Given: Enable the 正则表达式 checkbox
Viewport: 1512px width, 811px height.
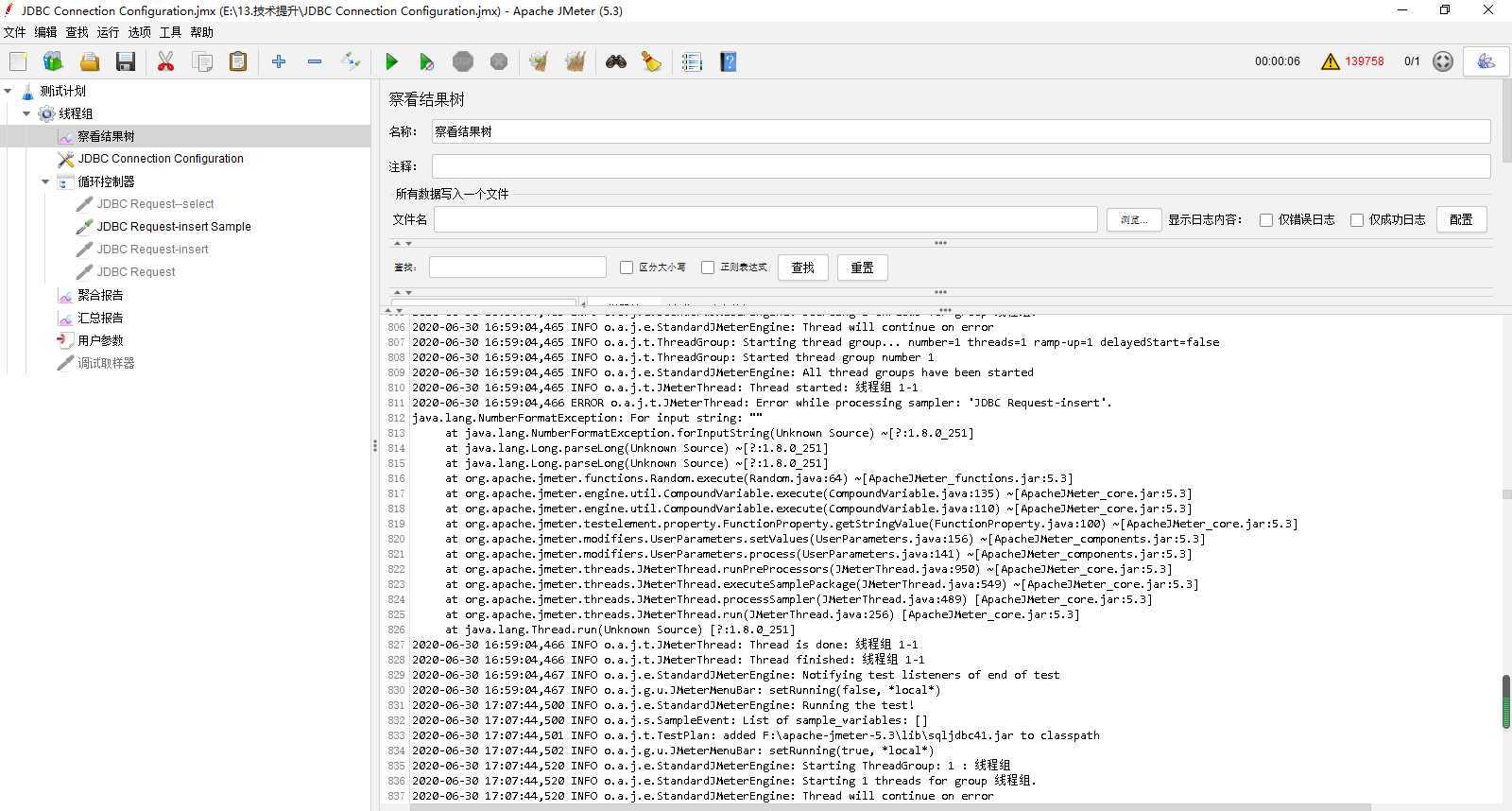Looking at the screenshot, I should tap(708, 267).
